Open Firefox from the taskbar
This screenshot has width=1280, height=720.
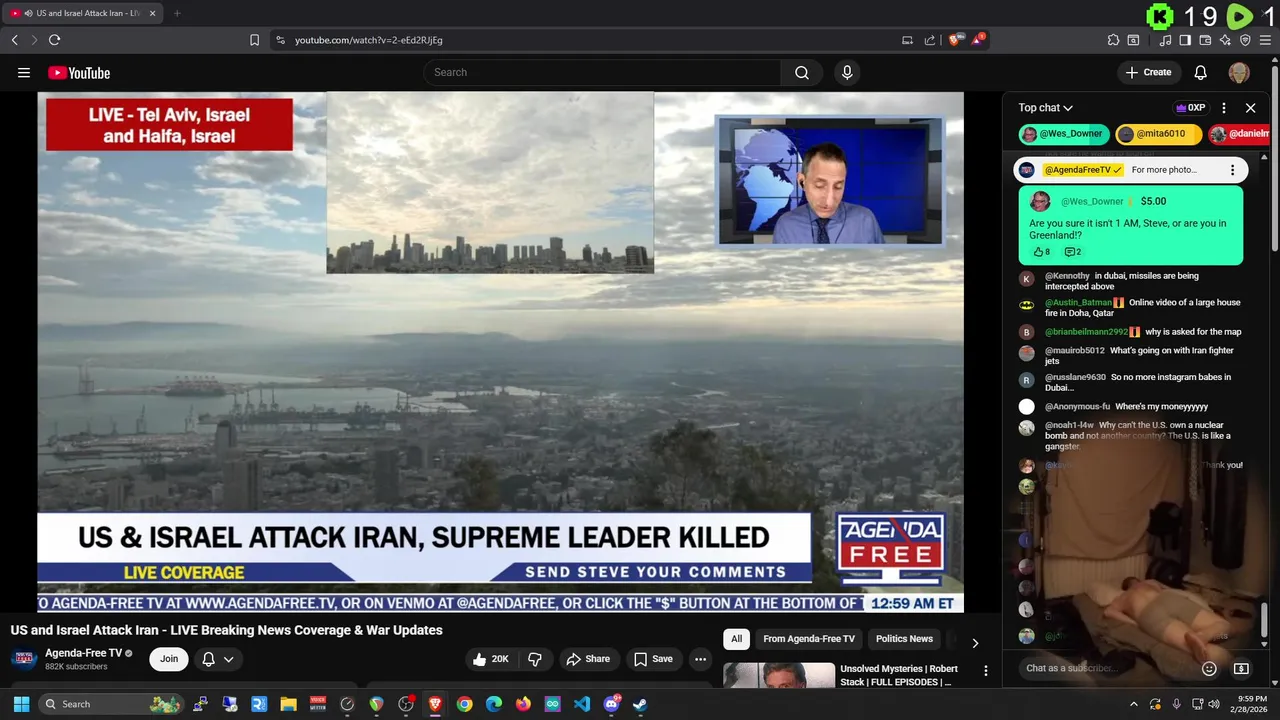pos(523,704)
